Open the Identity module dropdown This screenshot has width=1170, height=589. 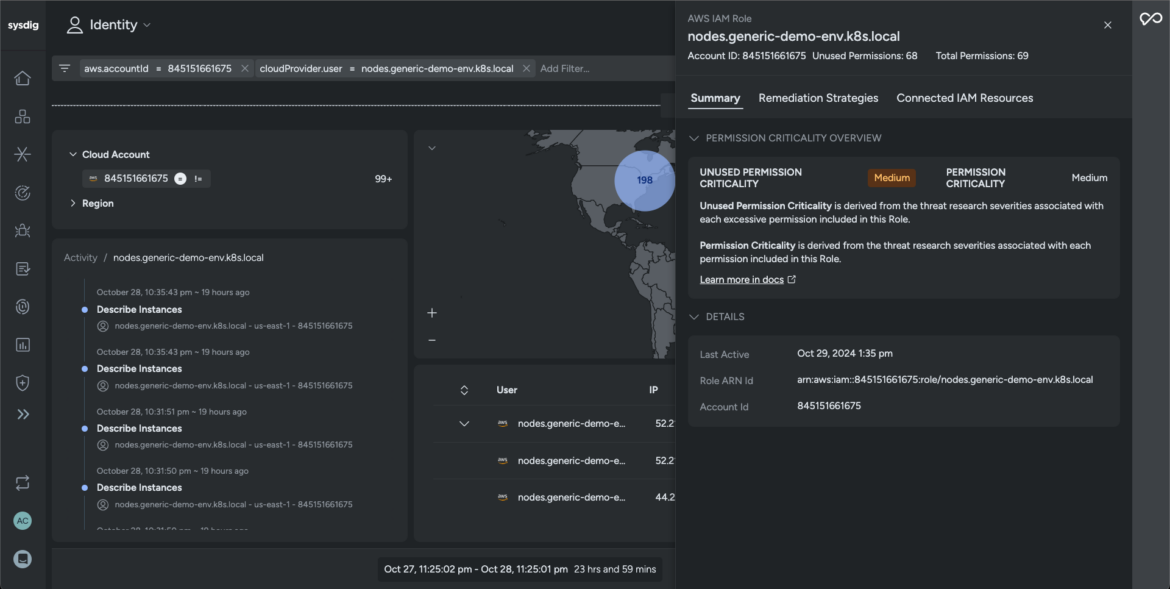click(108, 25)
